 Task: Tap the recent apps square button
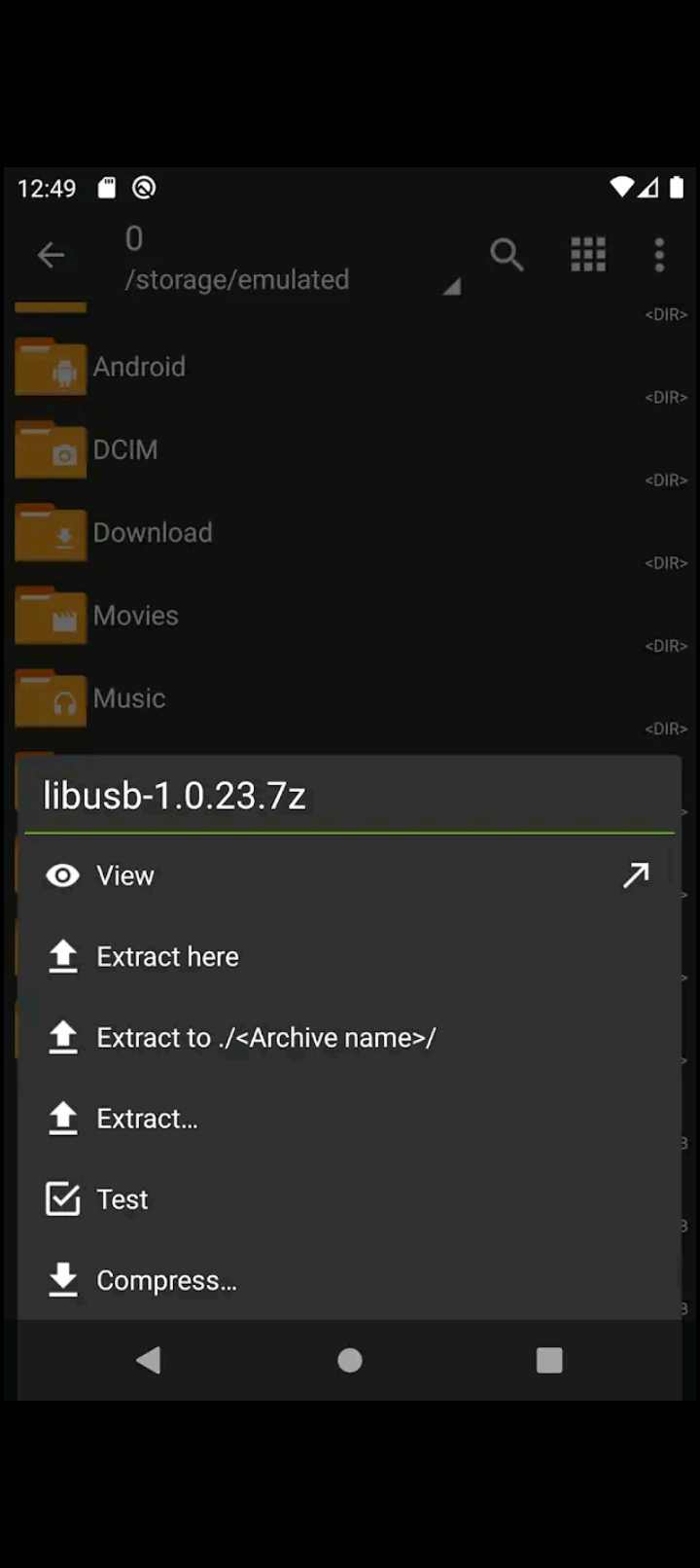coord(549,1360)
